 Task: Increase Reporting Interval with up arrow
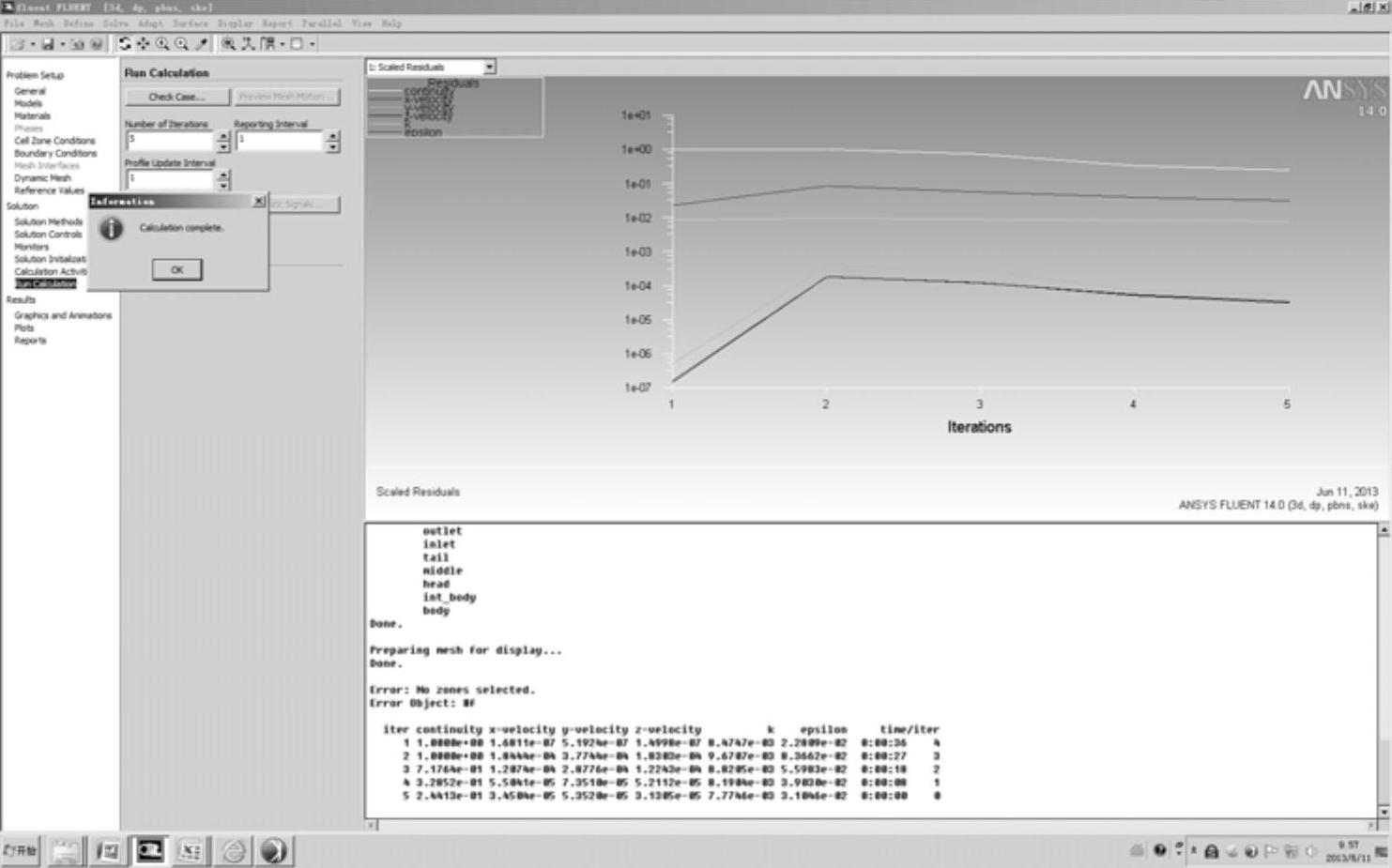pyautogui.click(x=333, y=136)
